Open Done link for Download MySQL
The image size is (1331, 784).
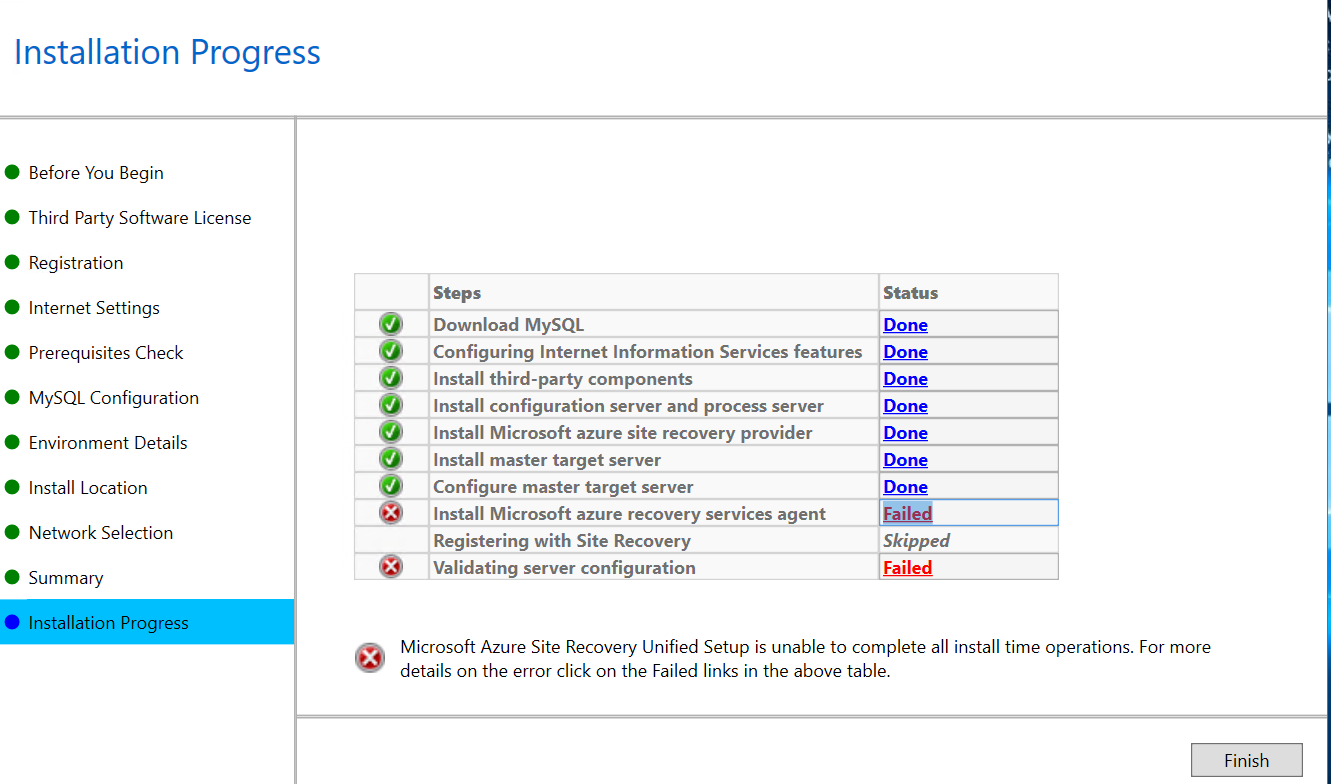click(905, 325)
